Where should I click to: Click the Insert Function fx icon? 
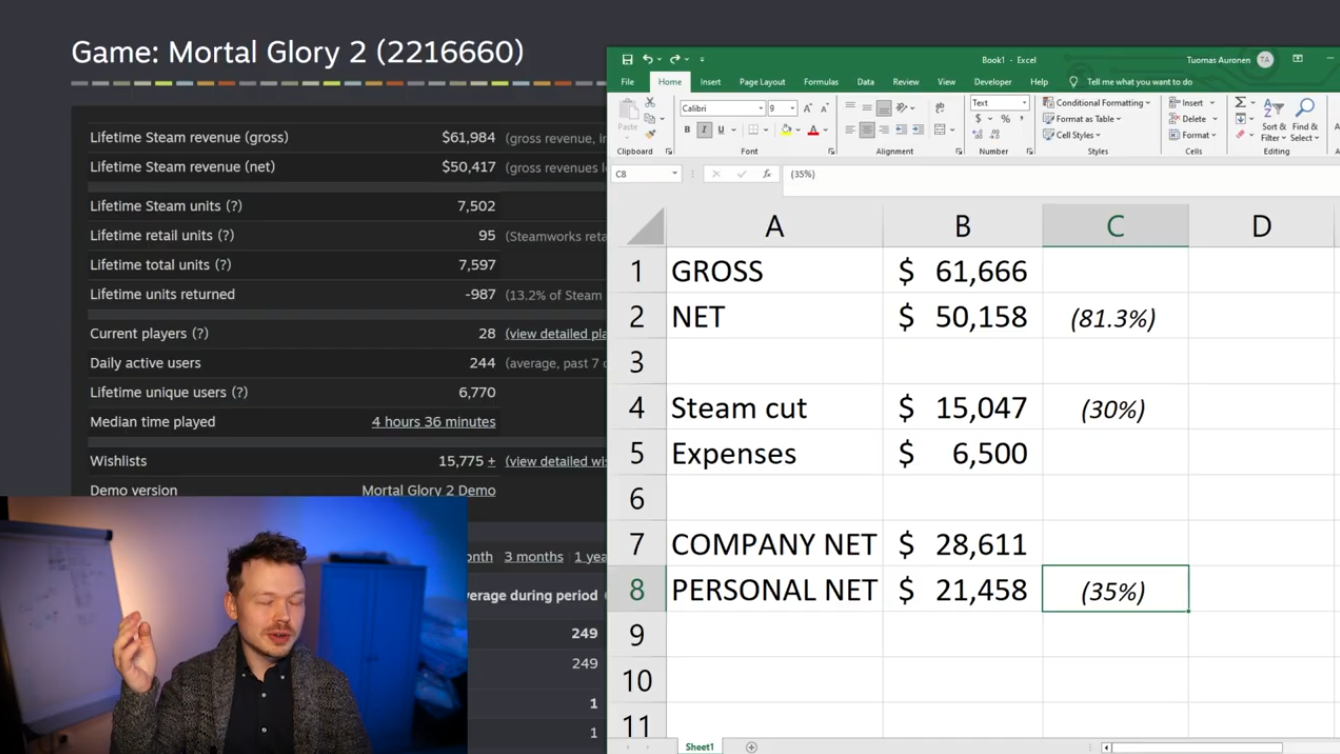767,174
